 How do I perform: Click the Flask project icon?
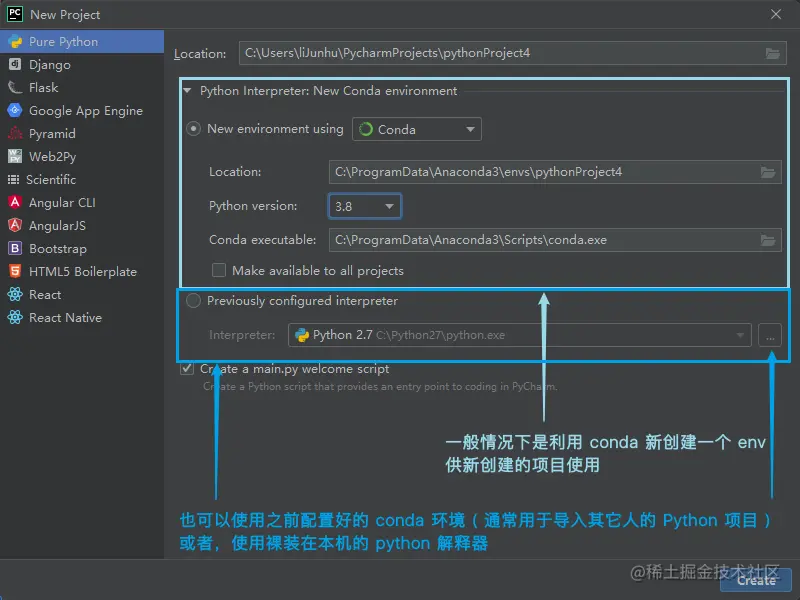[x=15, y=87]
